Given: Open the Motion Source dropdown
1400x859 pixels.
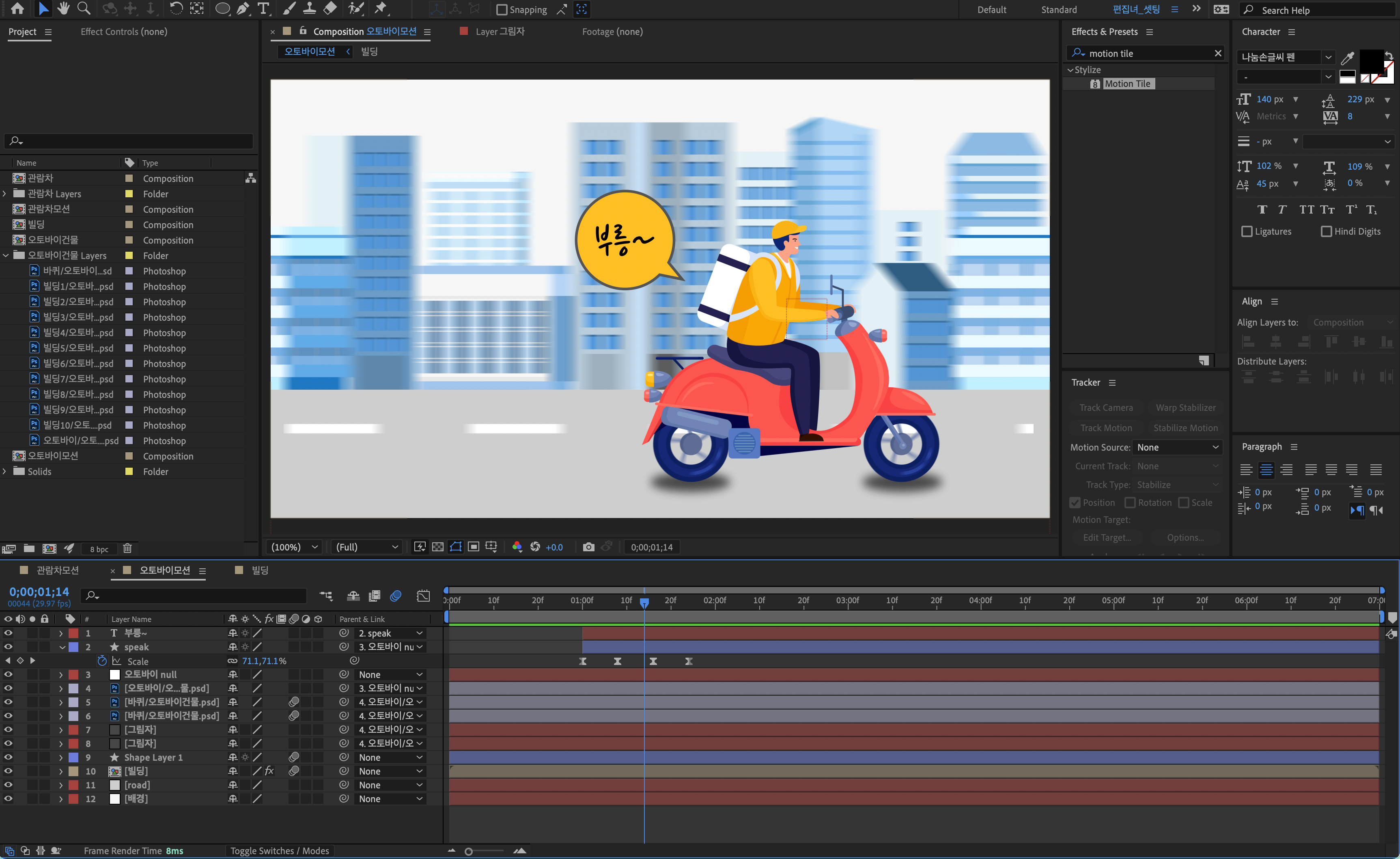Looking at the screenshot, I should point(1177,447).
